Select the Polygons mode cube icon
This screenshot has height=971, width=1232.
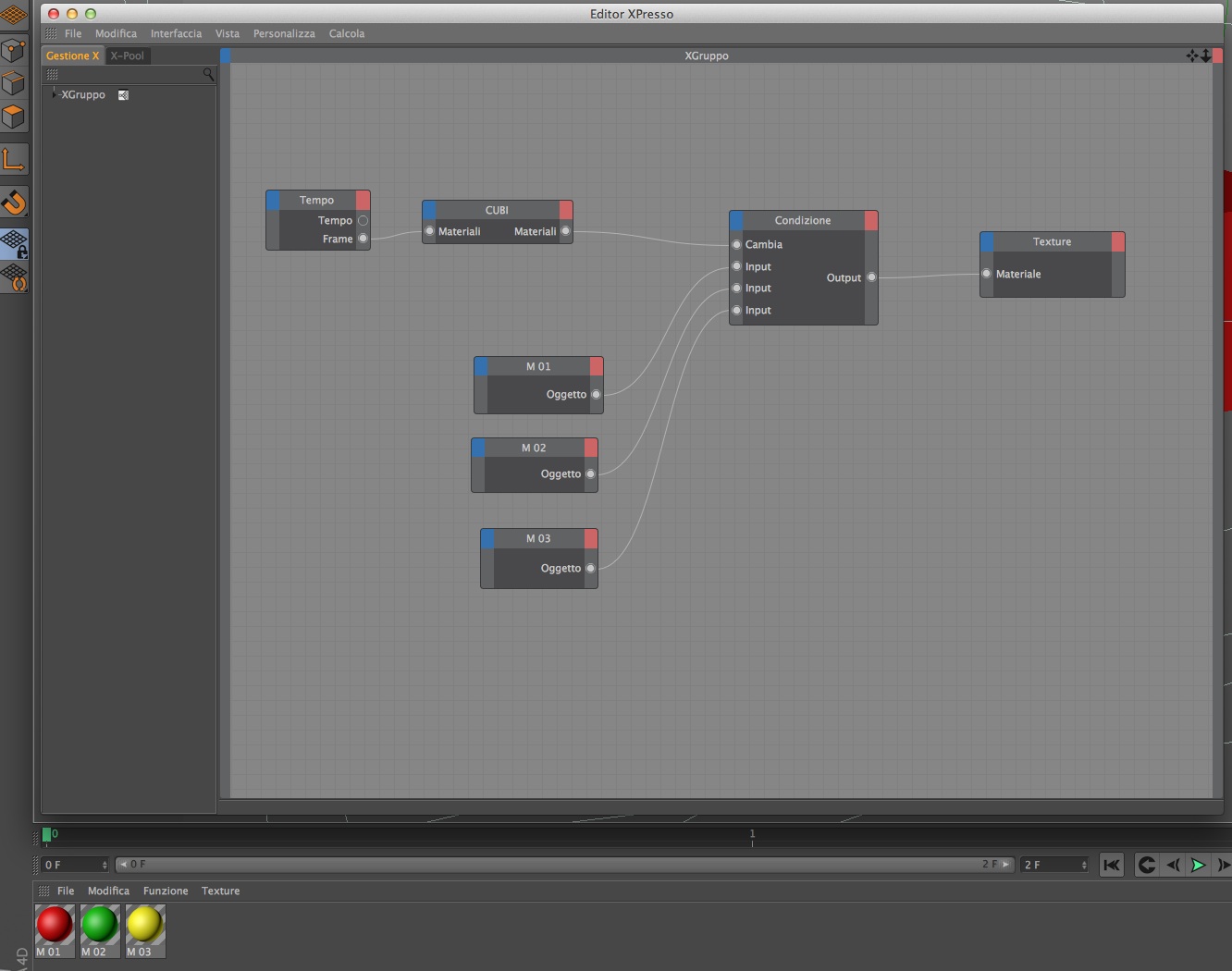click(13, 117)
